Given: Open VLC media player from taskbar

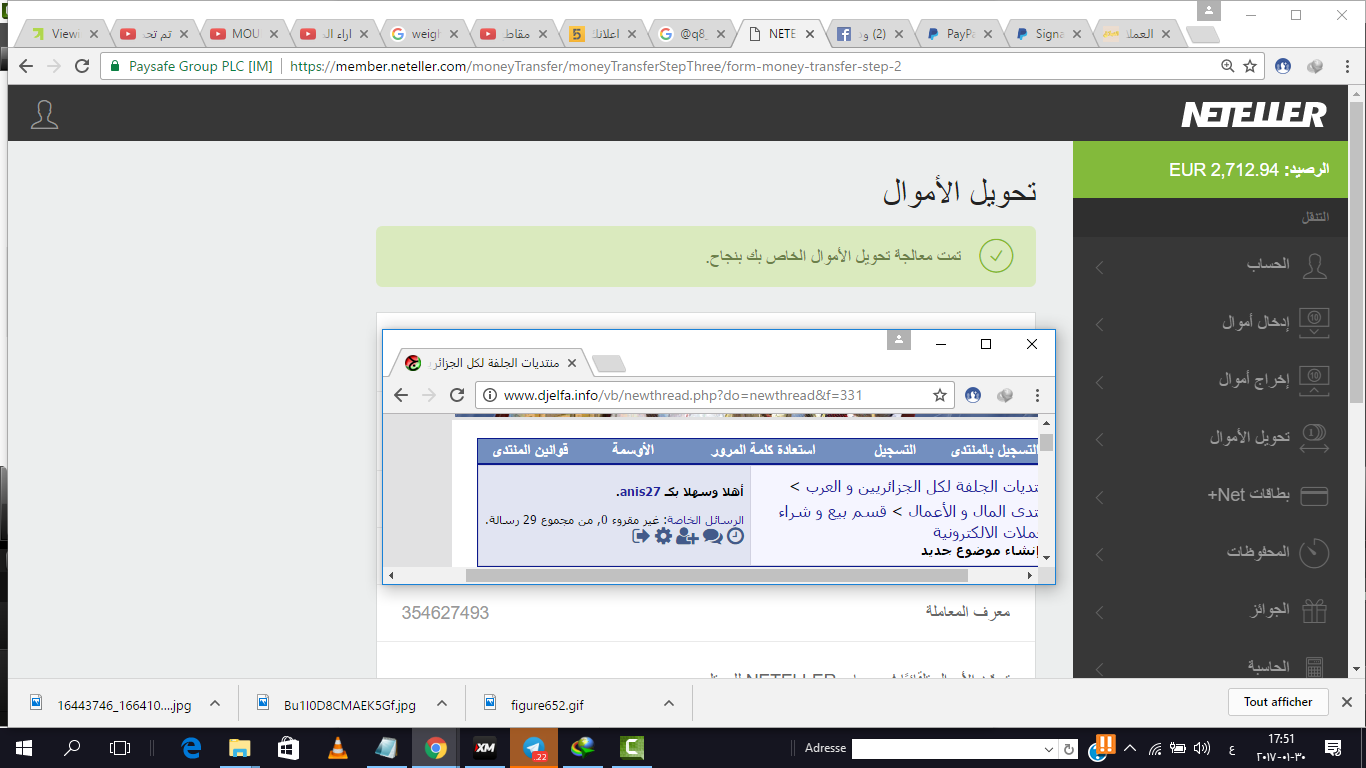Looking at the screenshot, I should [338, 747].
